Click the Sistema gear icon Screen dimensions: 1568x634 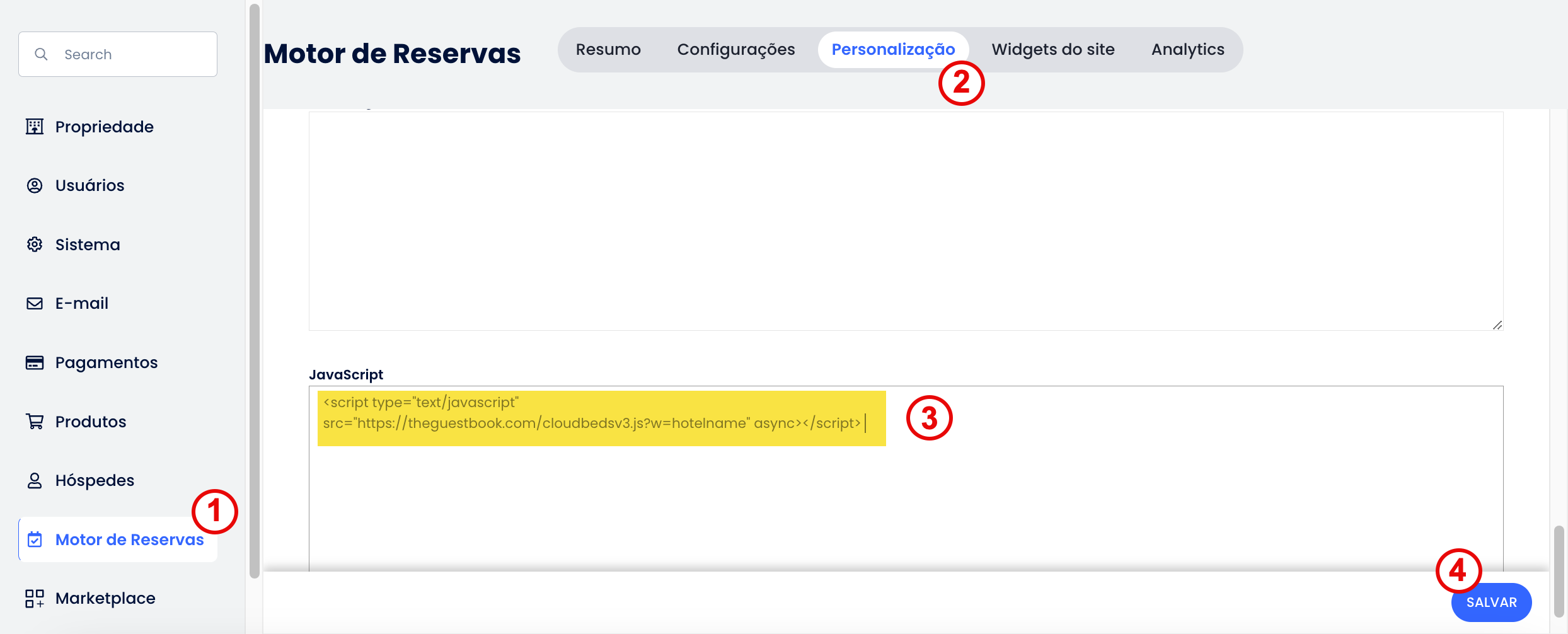[x=35, y=245]
